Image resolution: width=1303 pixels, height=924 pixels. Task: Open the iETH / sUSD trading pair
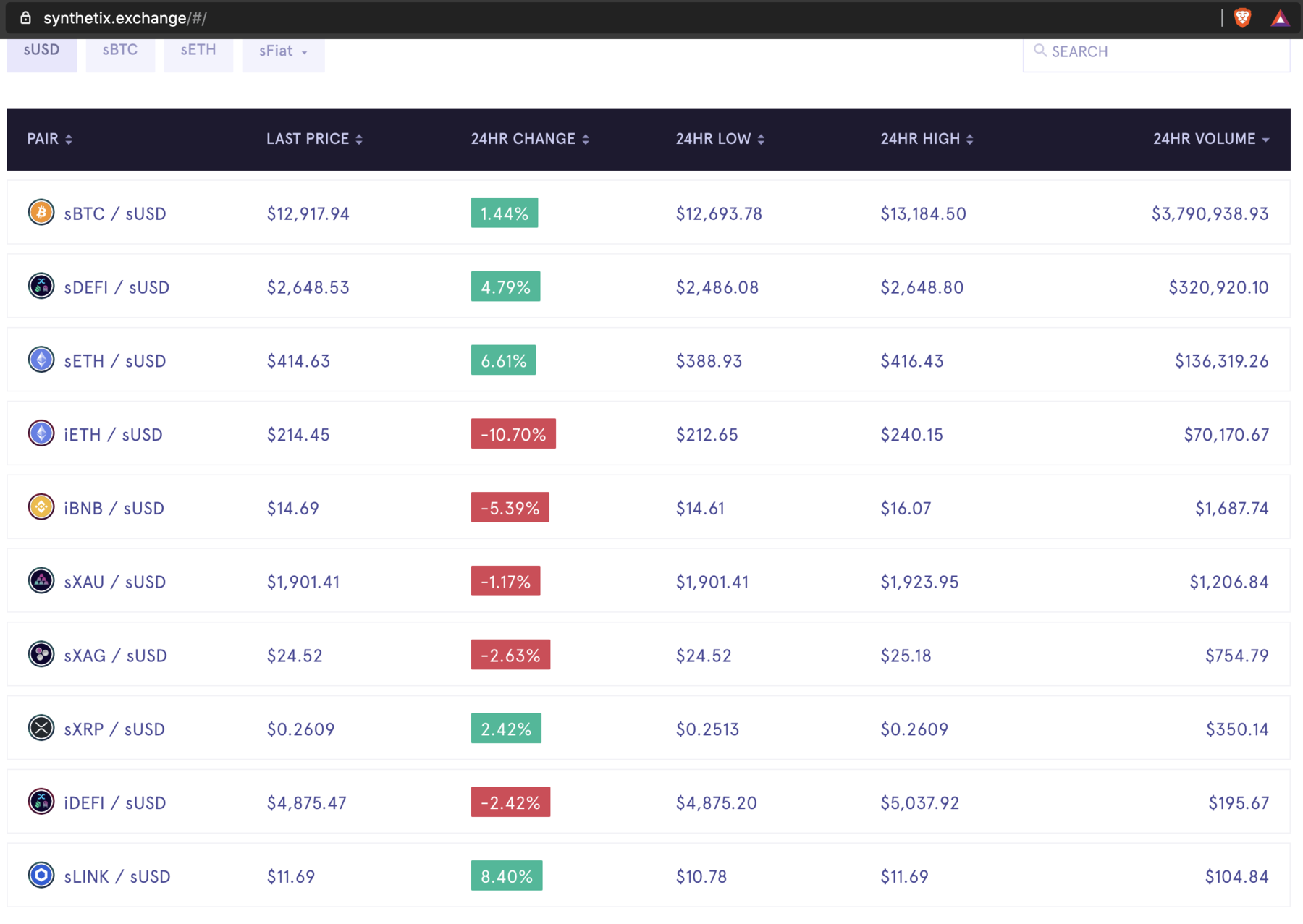tap(113, 435)
